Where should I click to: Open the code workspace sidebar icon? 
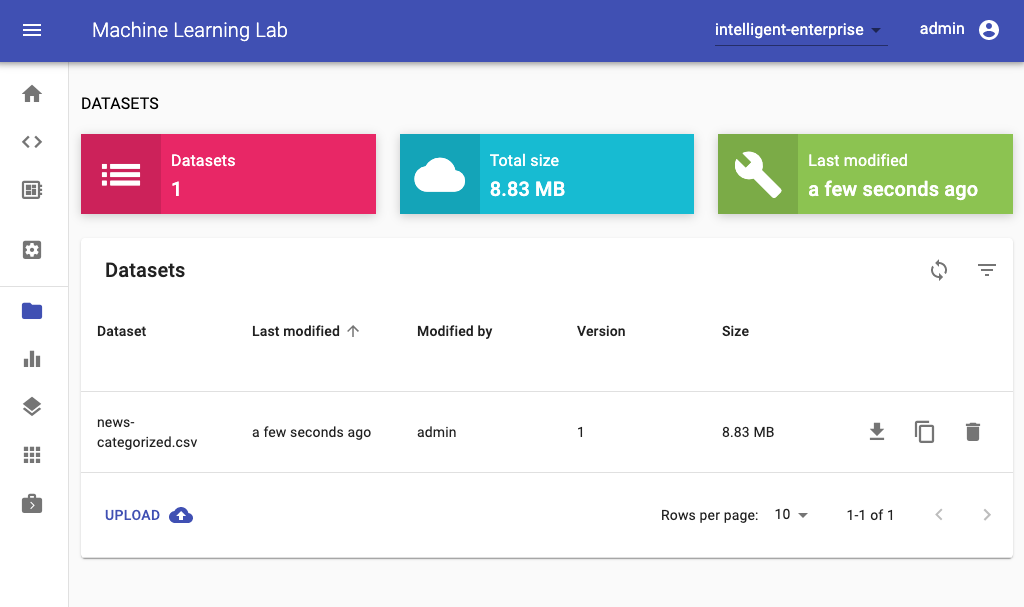(32, 142)
